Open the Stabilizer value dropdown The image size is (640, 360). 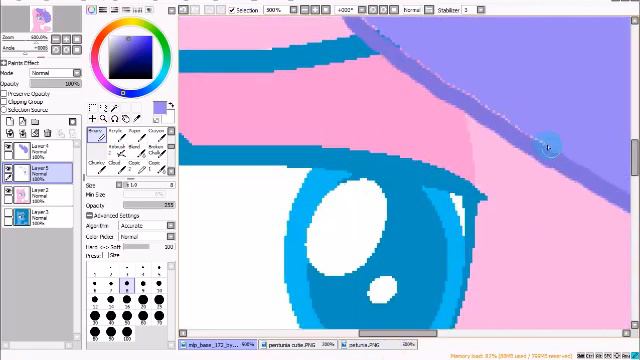(481, 9)
